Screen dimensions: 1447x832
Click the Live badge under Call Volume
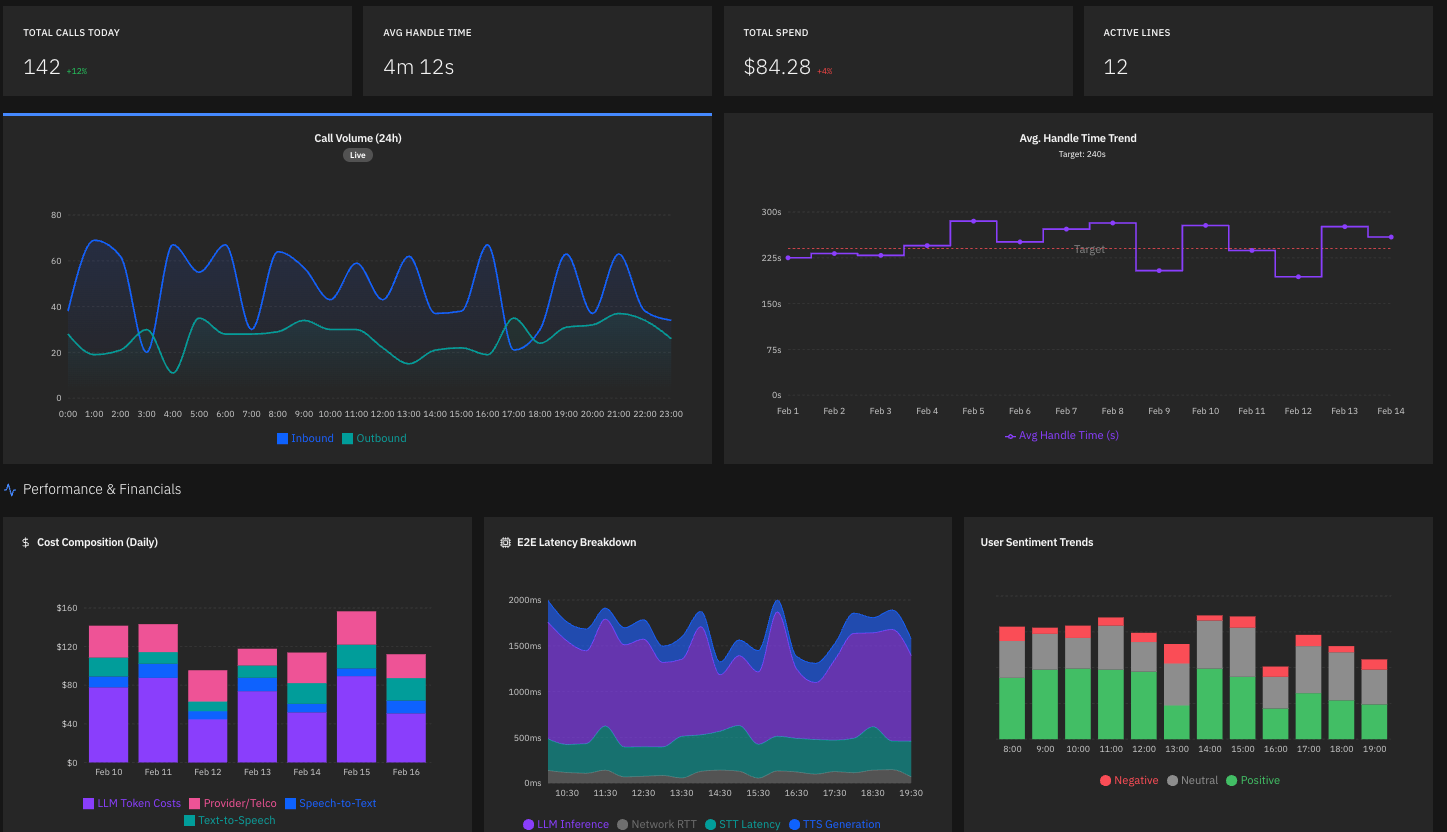pyautogui.click(x=358, y=155)
